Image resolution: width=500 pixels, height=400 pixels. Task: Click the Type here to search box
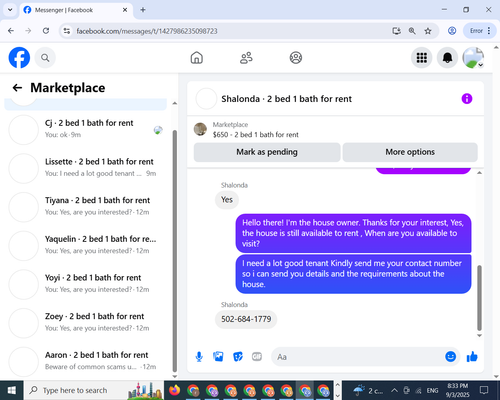pyautogui.click(x=94, y=390)
